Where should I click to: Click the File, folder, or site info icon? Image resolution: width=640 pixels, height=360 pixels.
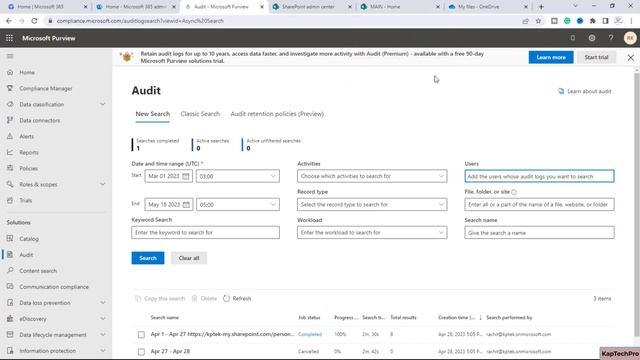[x=514, y=192]
